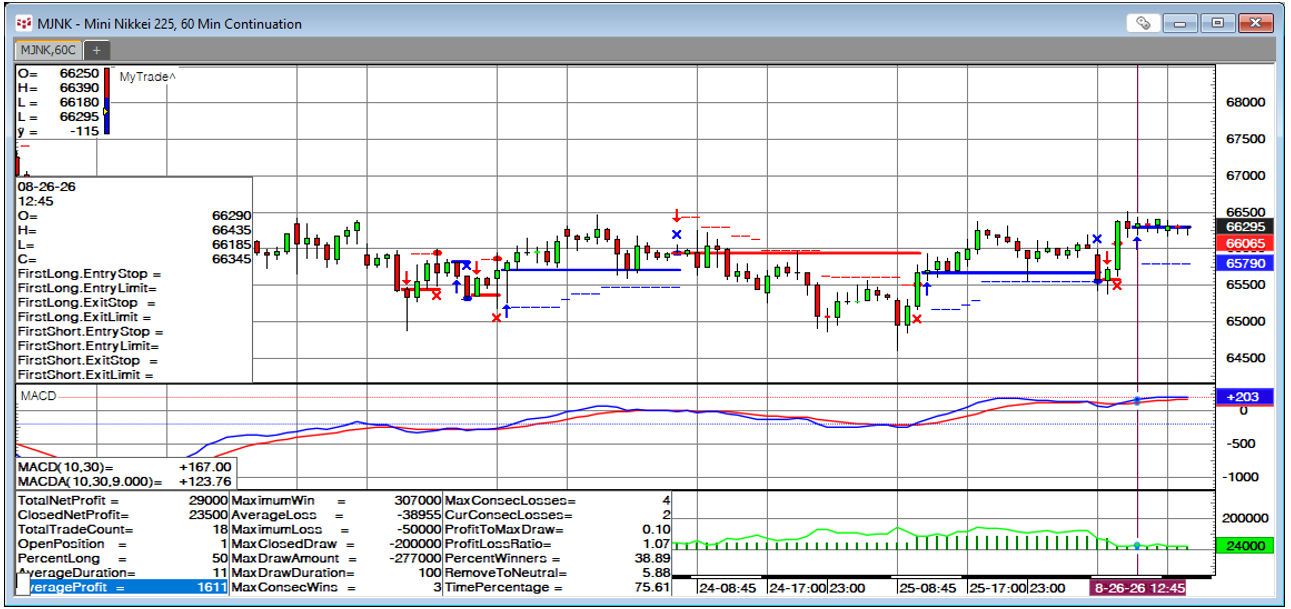Screen dimensions: 1291x609
Task: Click the 8-26-26 12:45 cursor time marker
Action: pos(1138,588)
